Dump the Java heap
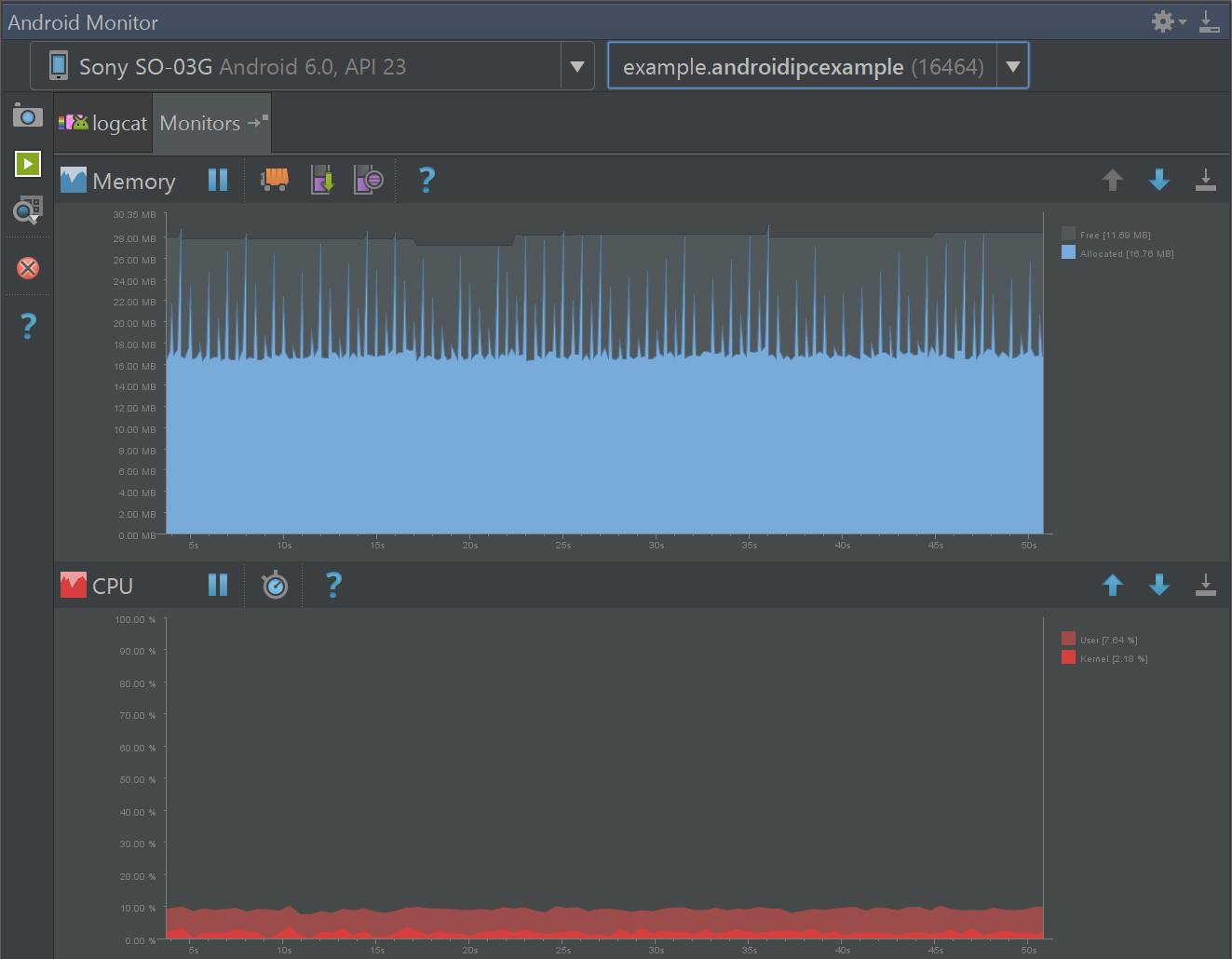 coord(322,179)
